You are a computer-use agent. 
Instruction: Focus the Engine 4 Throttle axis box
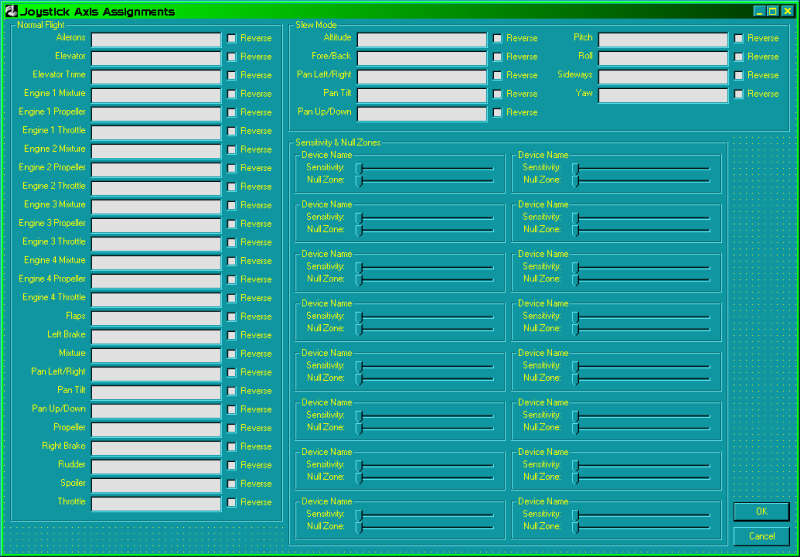tap(156, 299)
